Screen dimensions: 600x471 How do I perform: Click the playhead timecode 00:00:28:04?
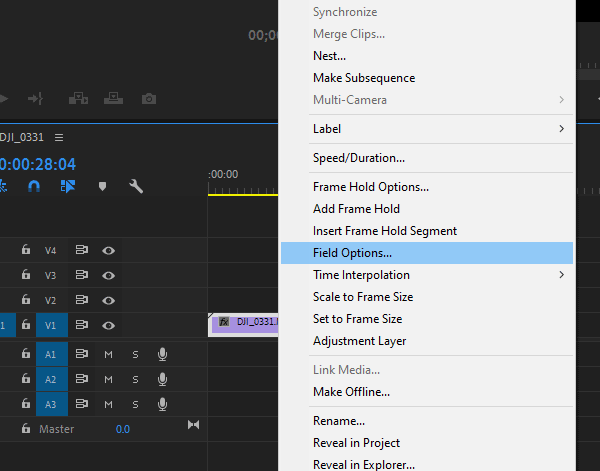pyautogui.click(x=38, y=164)
